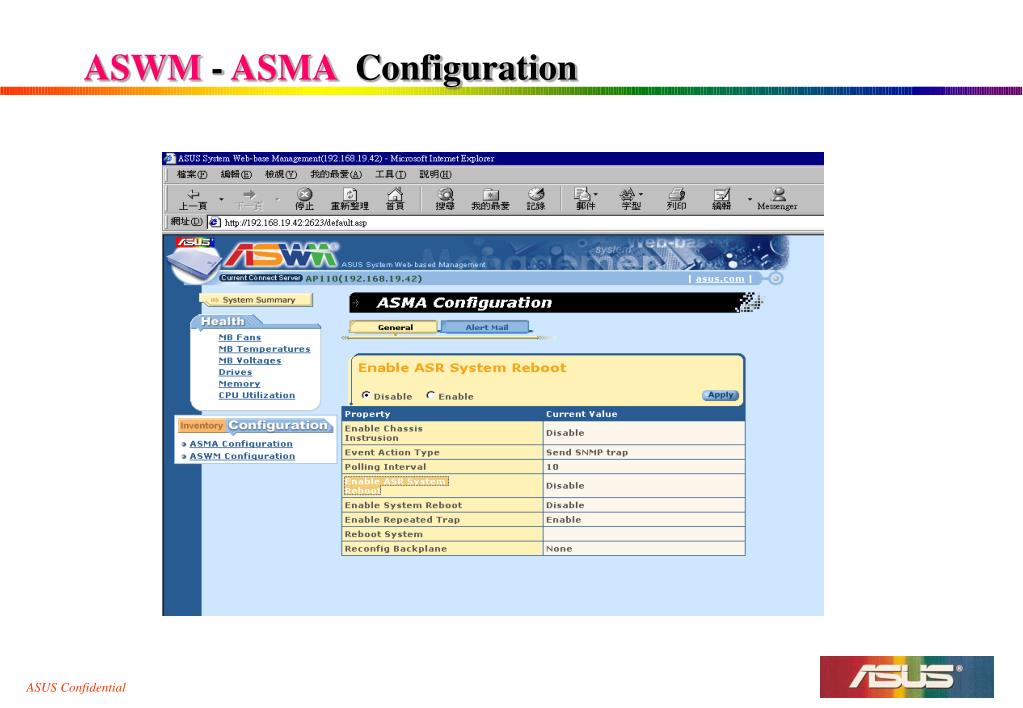The width and height of the screenshot is (1023, 708).
Task: Open Memory link
Action: coord(239,384)
